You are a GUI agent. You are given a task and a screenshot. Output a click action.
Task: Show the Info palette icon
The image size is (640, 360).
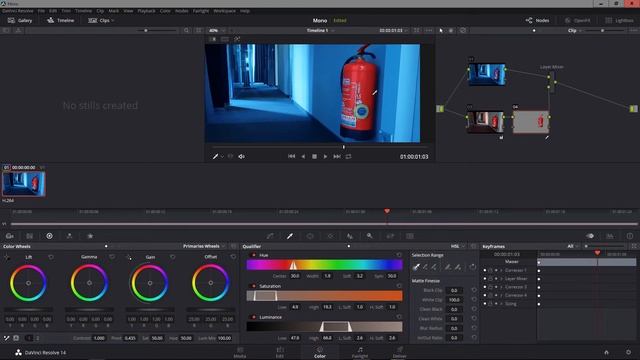point(630,236)
